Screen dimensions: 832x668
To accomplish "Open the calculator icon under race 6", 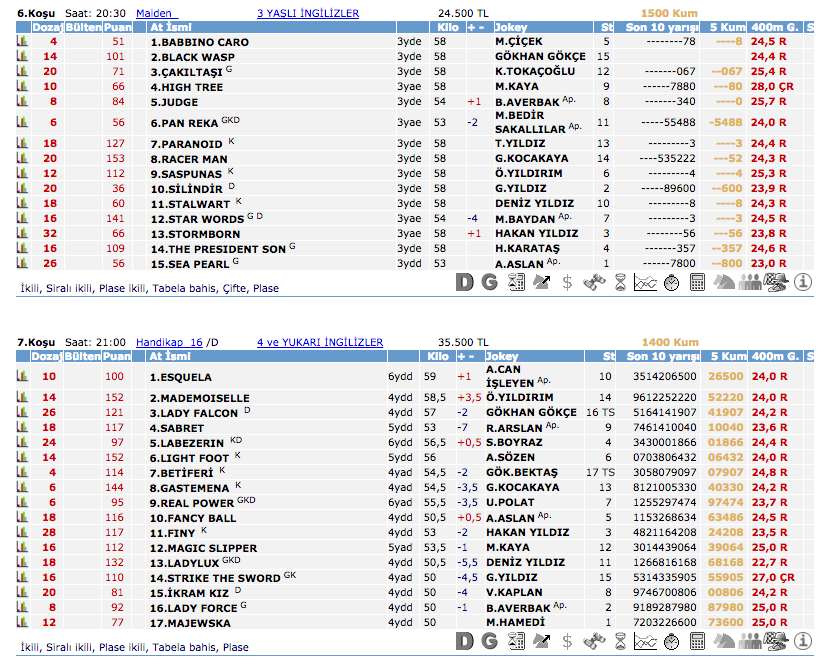I will pos(698,282).
